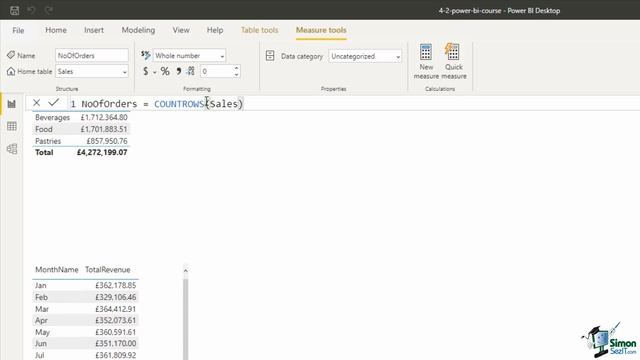Click the Save icon in title bar
The width and height of the screenshot is (640, 360).
[x=15, y=10]
